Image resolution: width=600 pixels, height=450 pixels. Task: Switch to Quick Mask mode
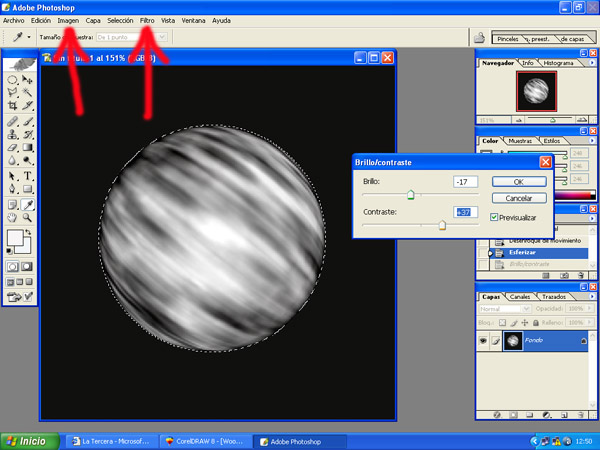27,267
